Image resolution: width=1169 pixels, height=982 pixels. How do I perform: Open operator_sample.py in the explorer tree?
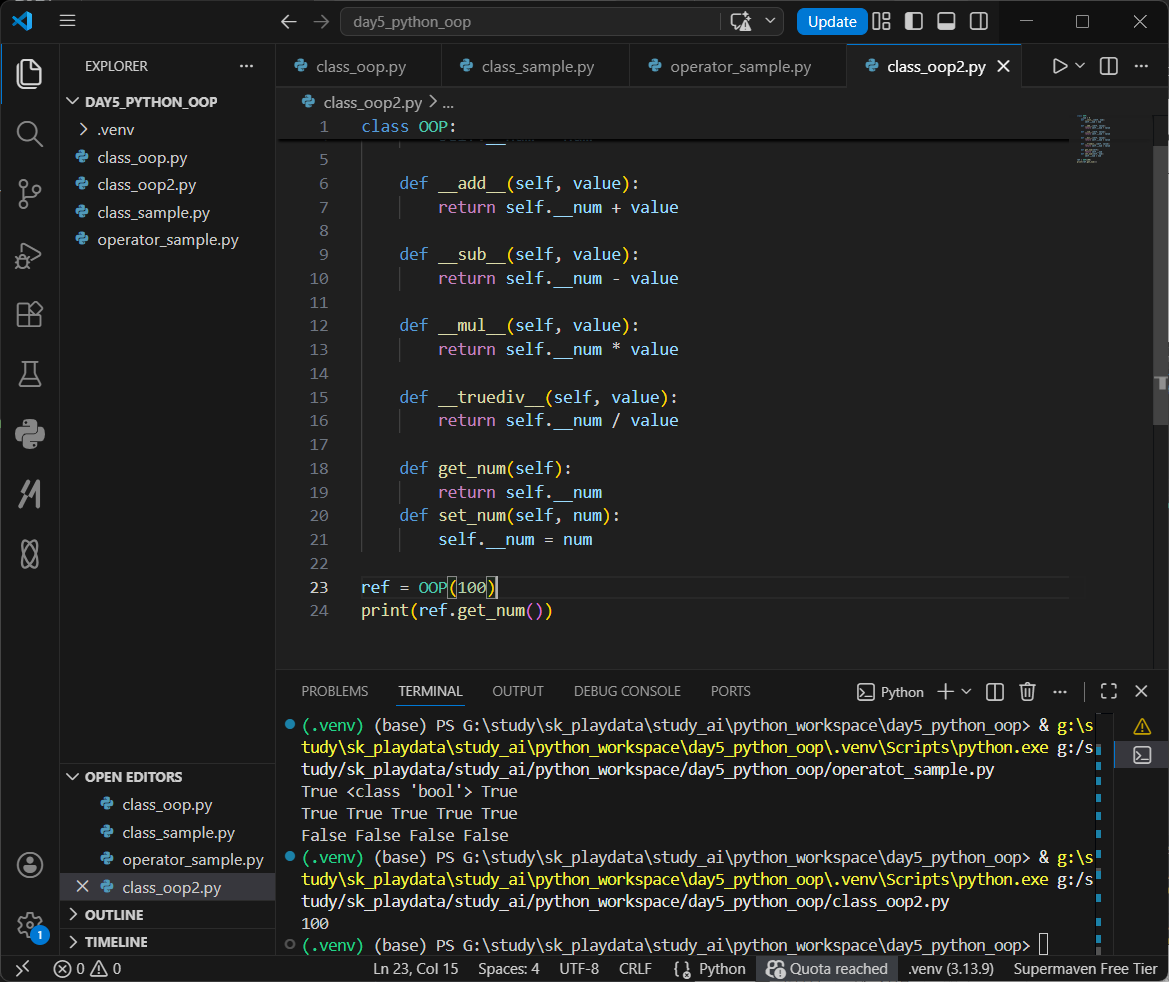(x=168, y=240)
